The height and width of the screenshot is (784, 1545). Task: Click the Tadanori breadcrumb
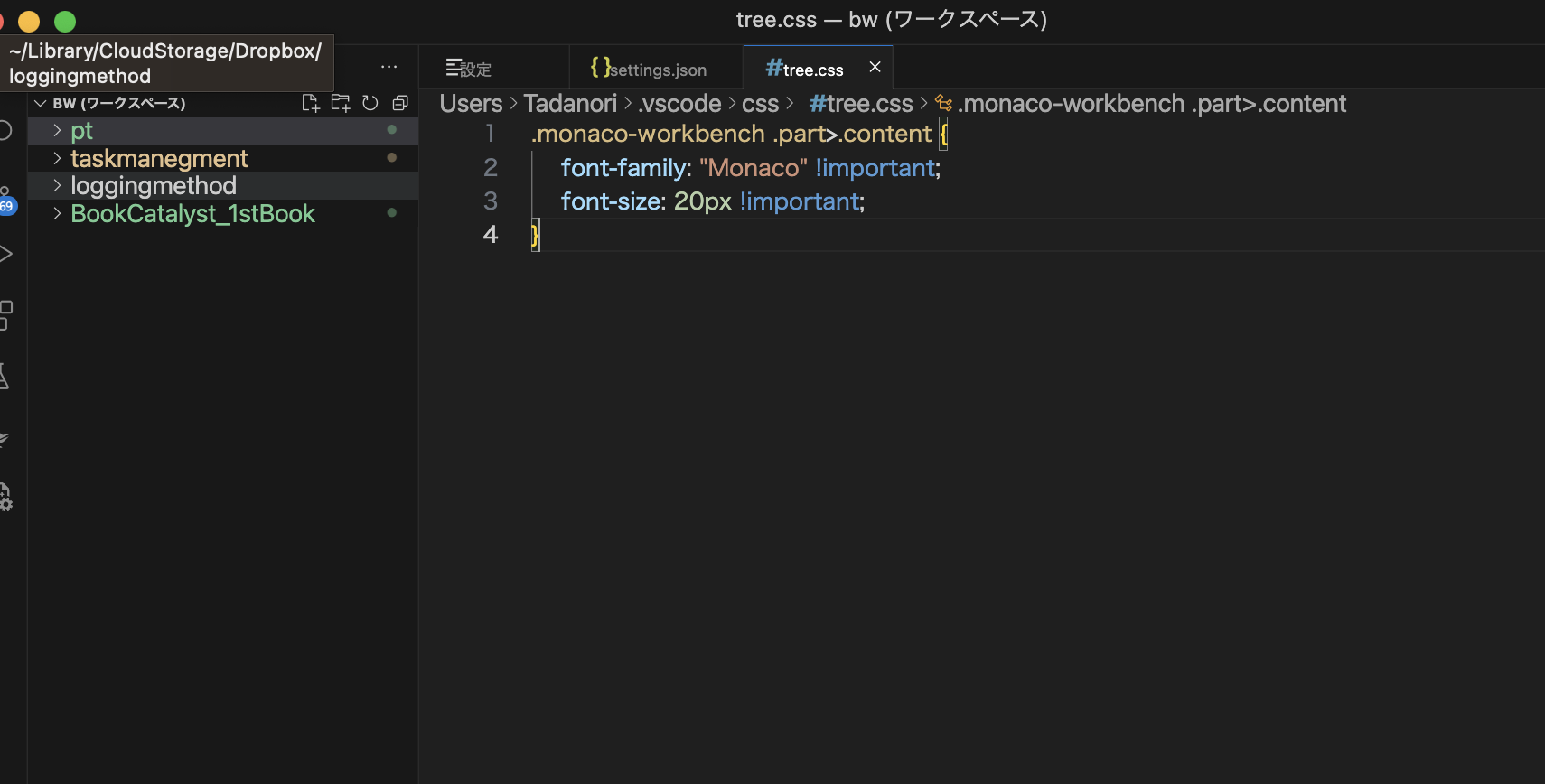tap(570, 104)
